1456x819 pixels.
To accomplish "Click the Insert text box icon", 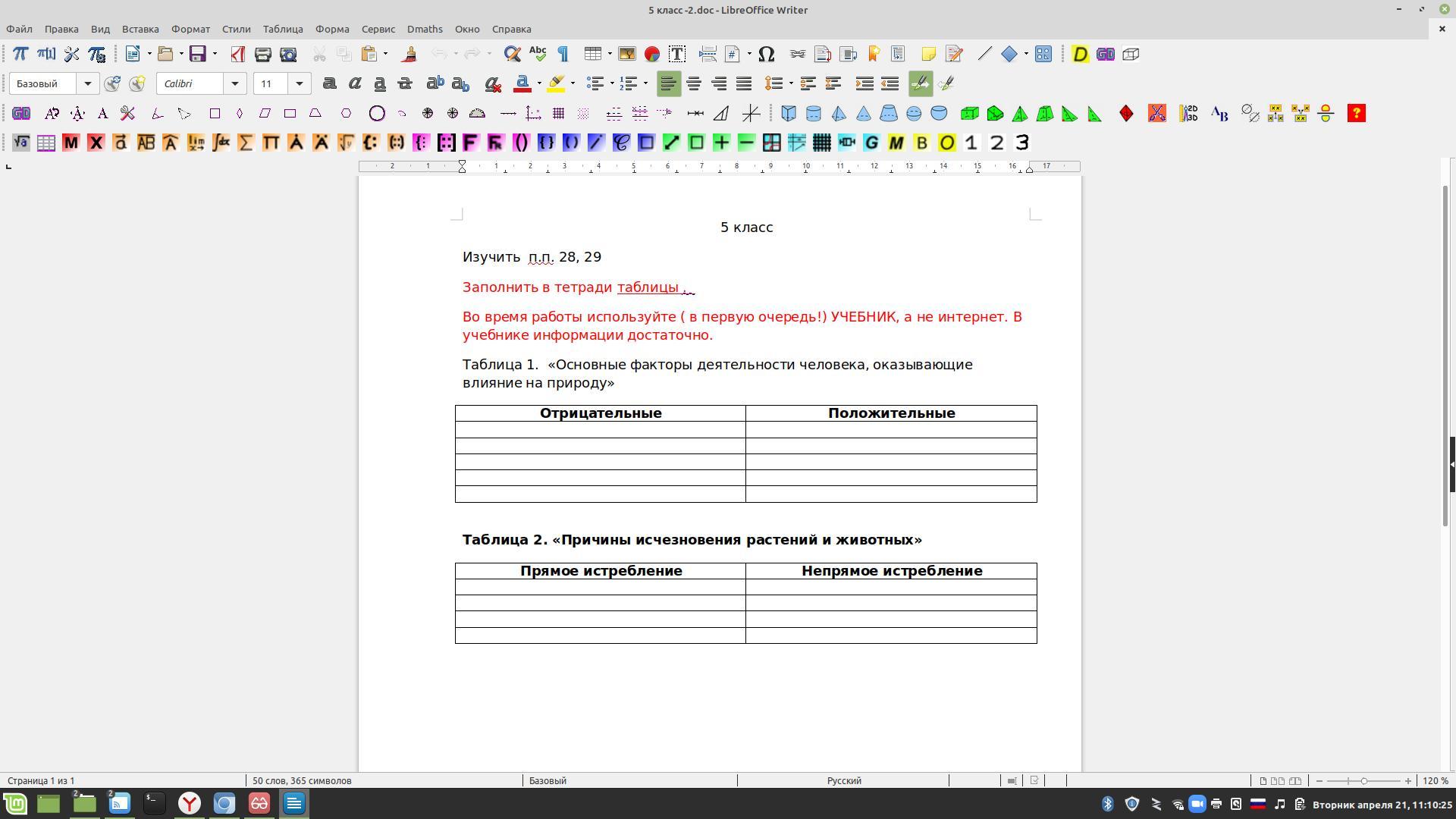I will click(x=676, y=54).
